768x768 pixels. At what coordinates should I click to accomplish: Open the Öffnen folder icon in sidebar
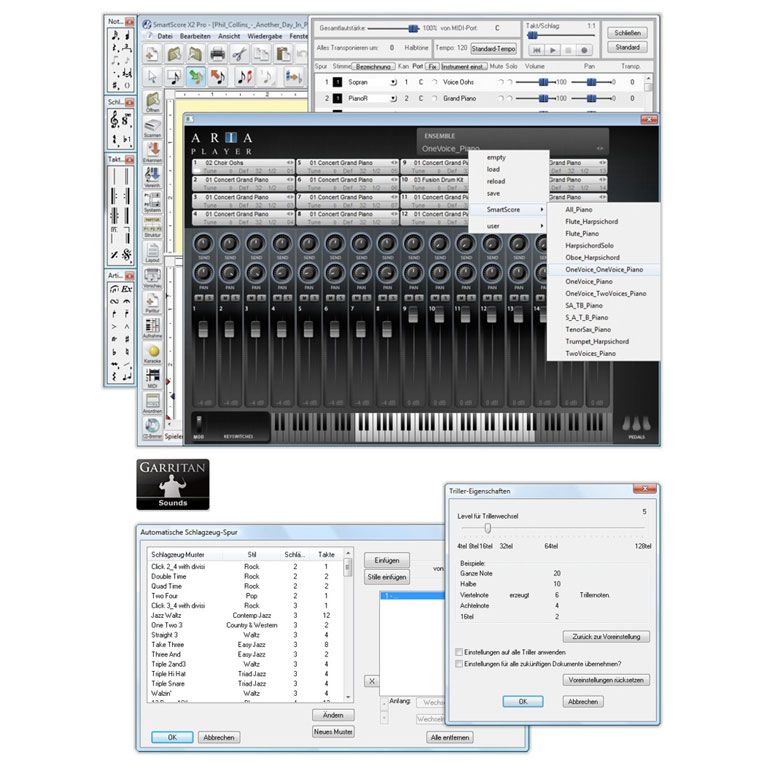point(152,101)
